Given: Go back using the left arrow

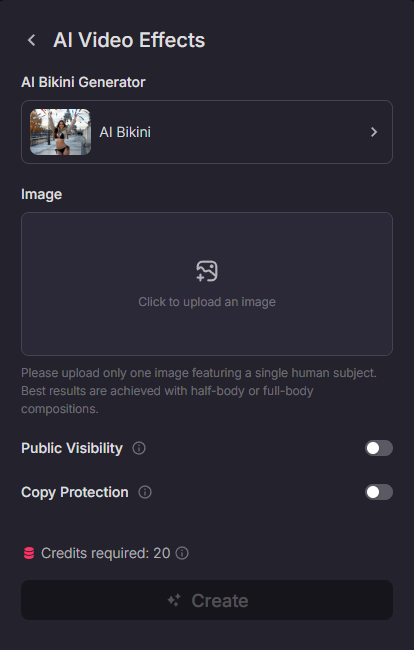Looking at the screenshot, I should coord(31,40).
